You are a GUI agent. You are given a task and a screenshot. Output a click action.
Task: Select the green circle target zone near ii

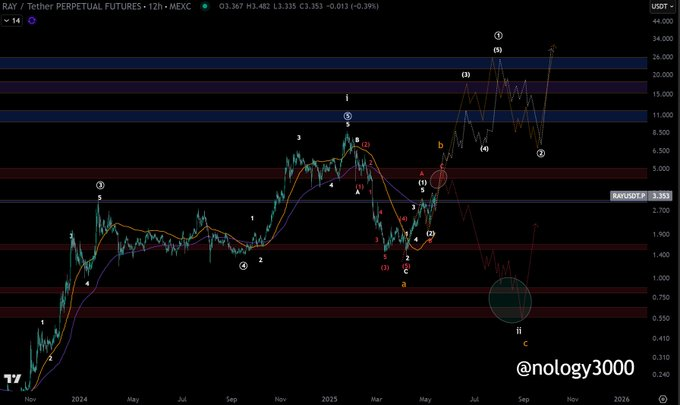pos(510,300)
